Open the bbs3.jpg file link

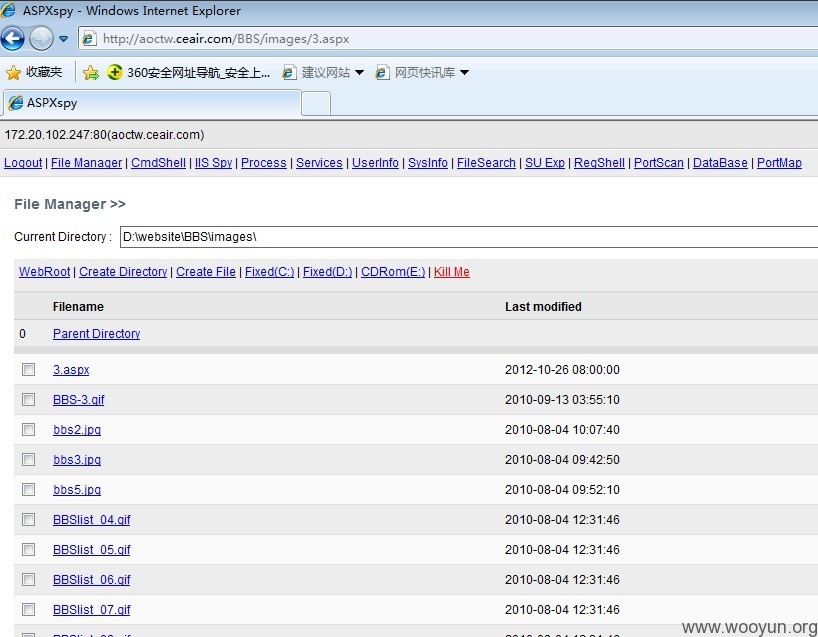click(77, 460)
